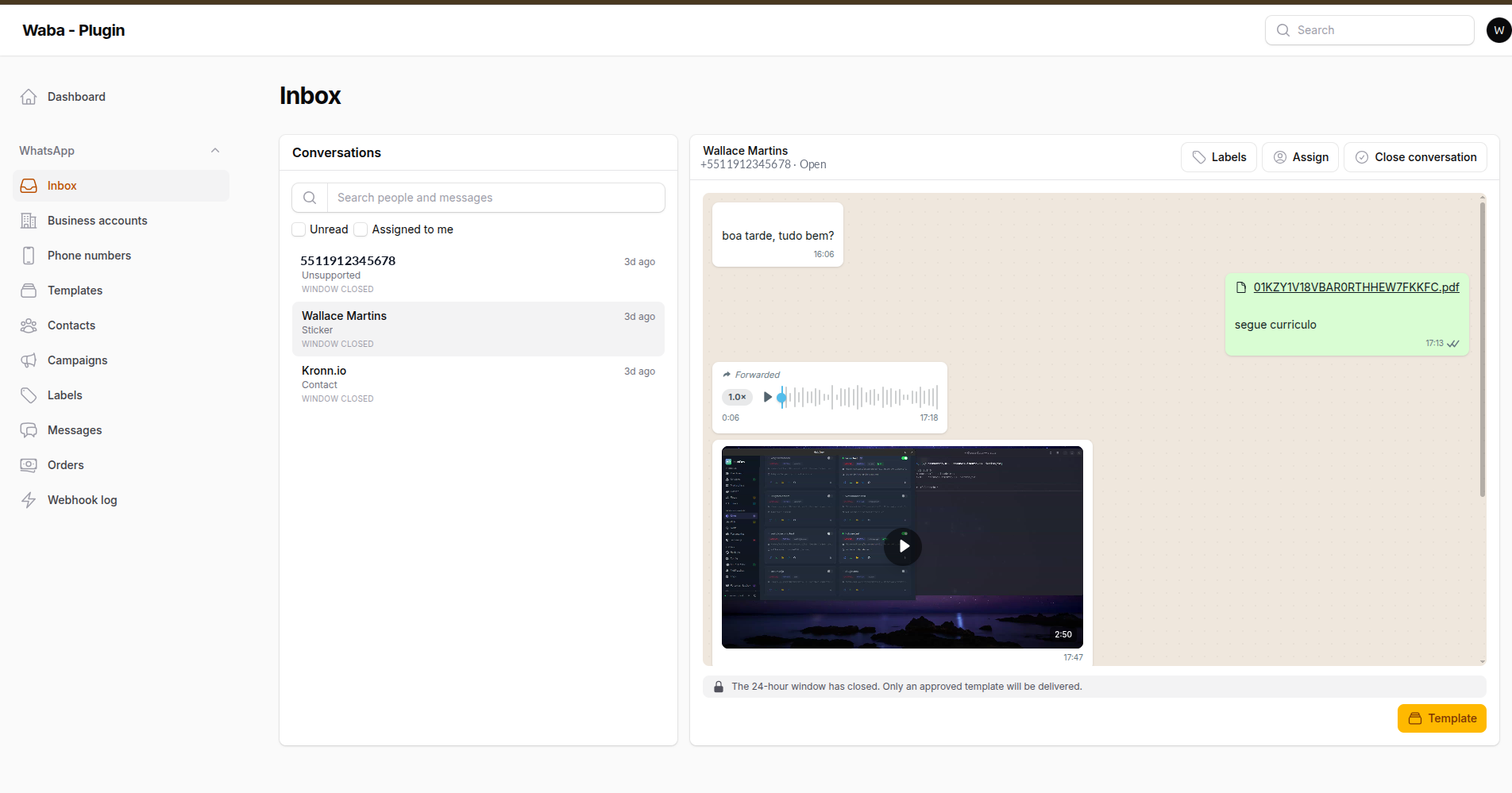The image size is (1512, 793).
Task: Click the Labels sidebar label
Action: pos(65,395)
